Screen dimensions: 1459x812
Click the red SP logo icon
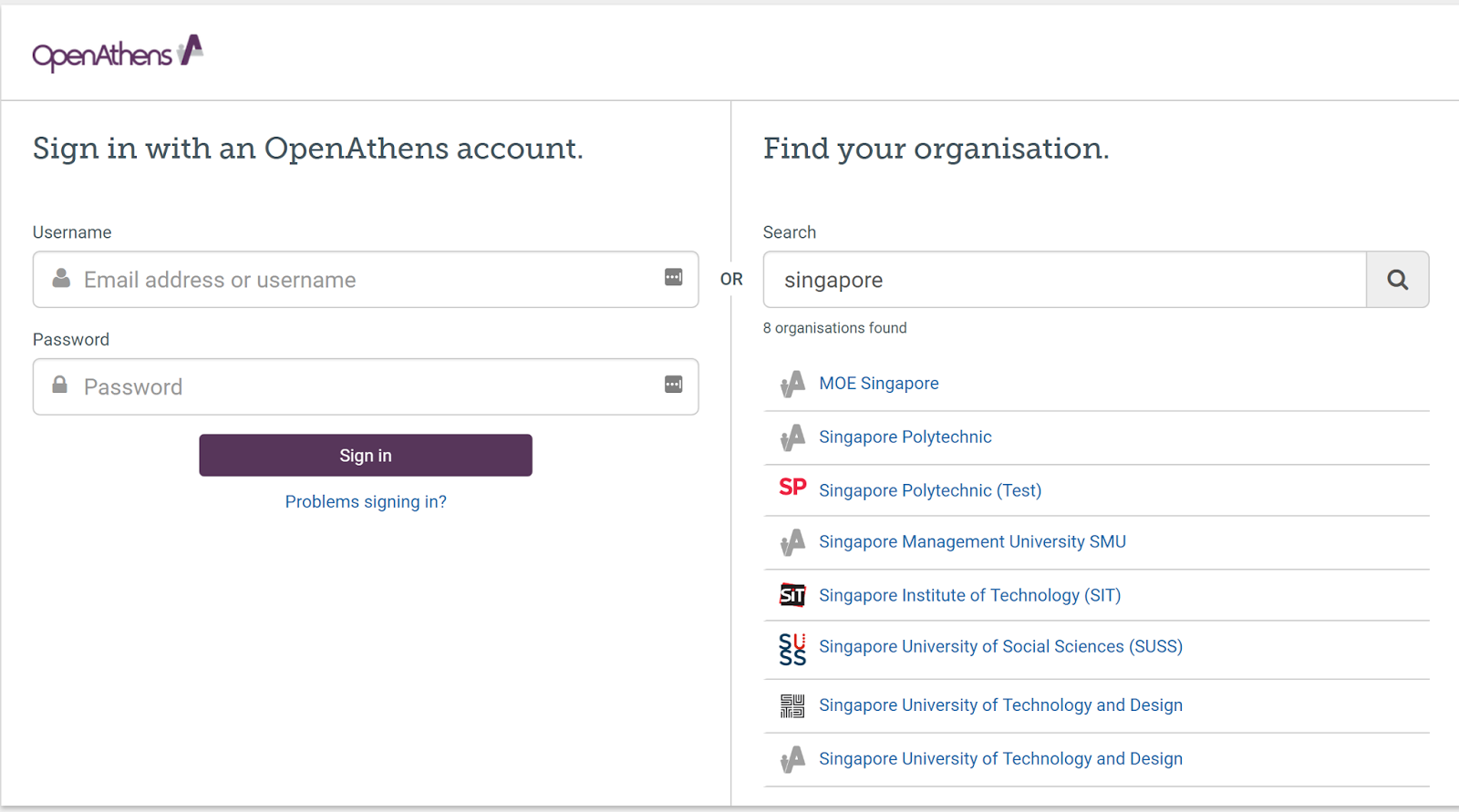pyautogui.click(x=792, y=488)
